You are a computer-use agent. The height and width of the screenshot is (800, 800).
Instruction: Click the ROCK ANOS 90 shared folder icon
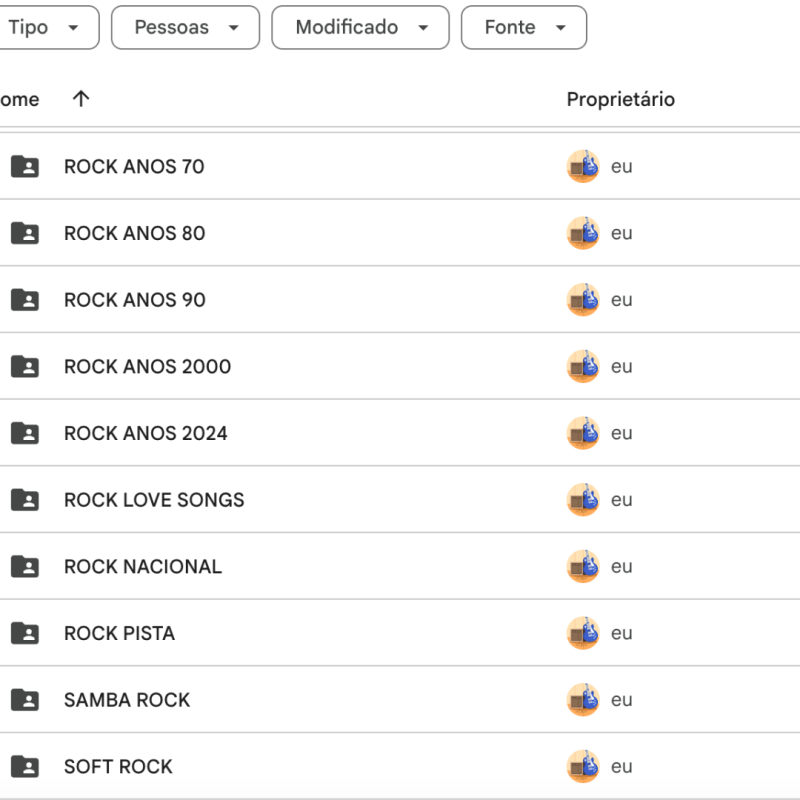pyautogui.click(x=25, y=300)
